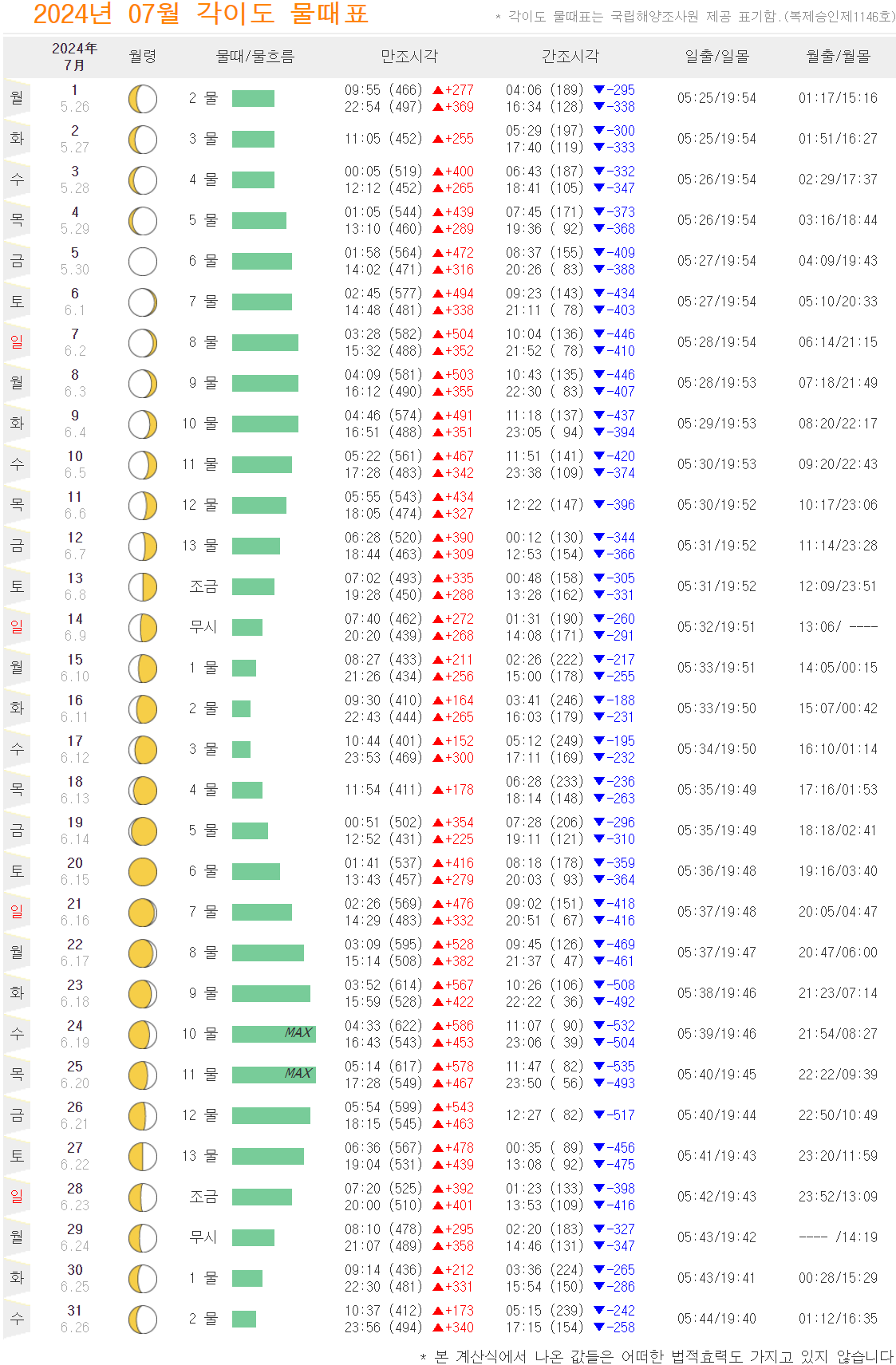Click high tide 04:33 (622) on July 24
The height and width of the screenshot is (1365, 896).
coord(384,1026)
